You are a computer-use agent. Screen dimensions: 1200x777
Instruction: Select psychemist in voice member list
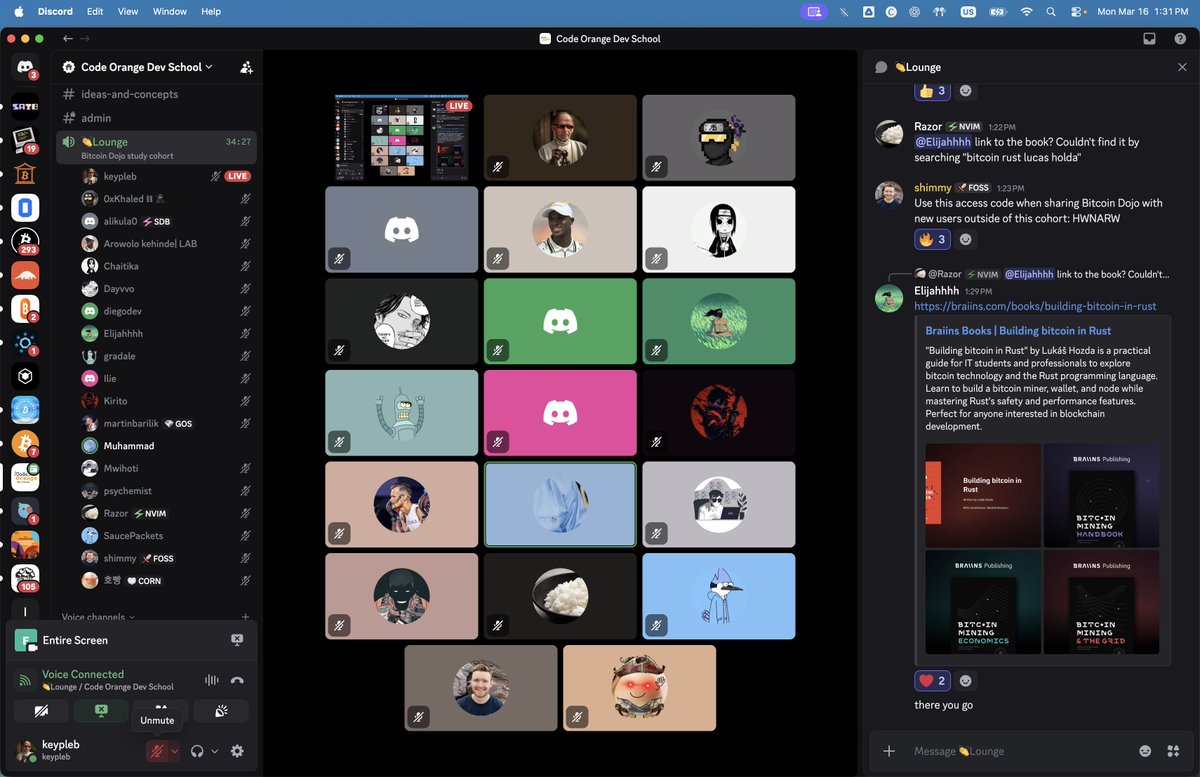coord(165,491)
